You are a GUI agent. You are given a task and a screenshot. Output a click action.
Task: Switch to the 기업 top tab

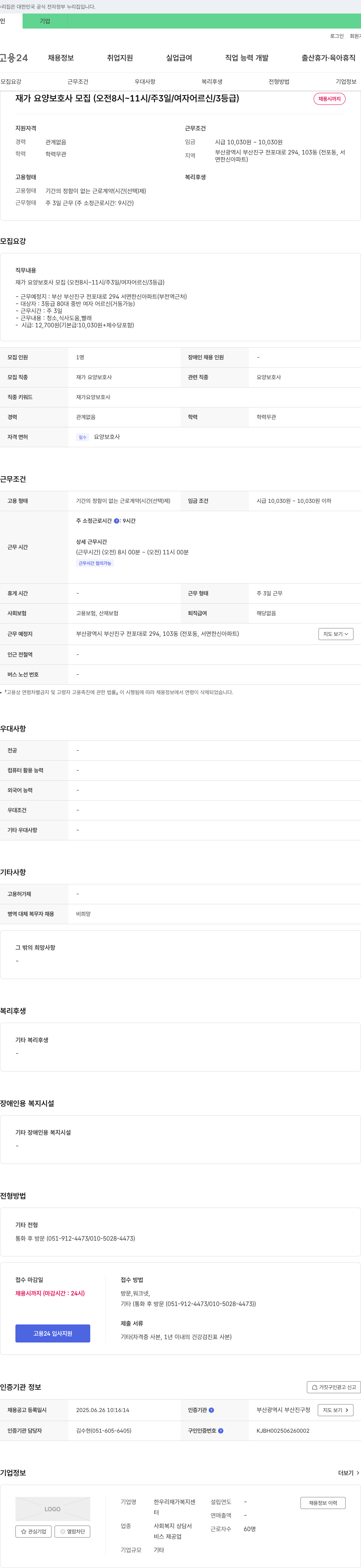pyautogui.click(x=44, y=21)
